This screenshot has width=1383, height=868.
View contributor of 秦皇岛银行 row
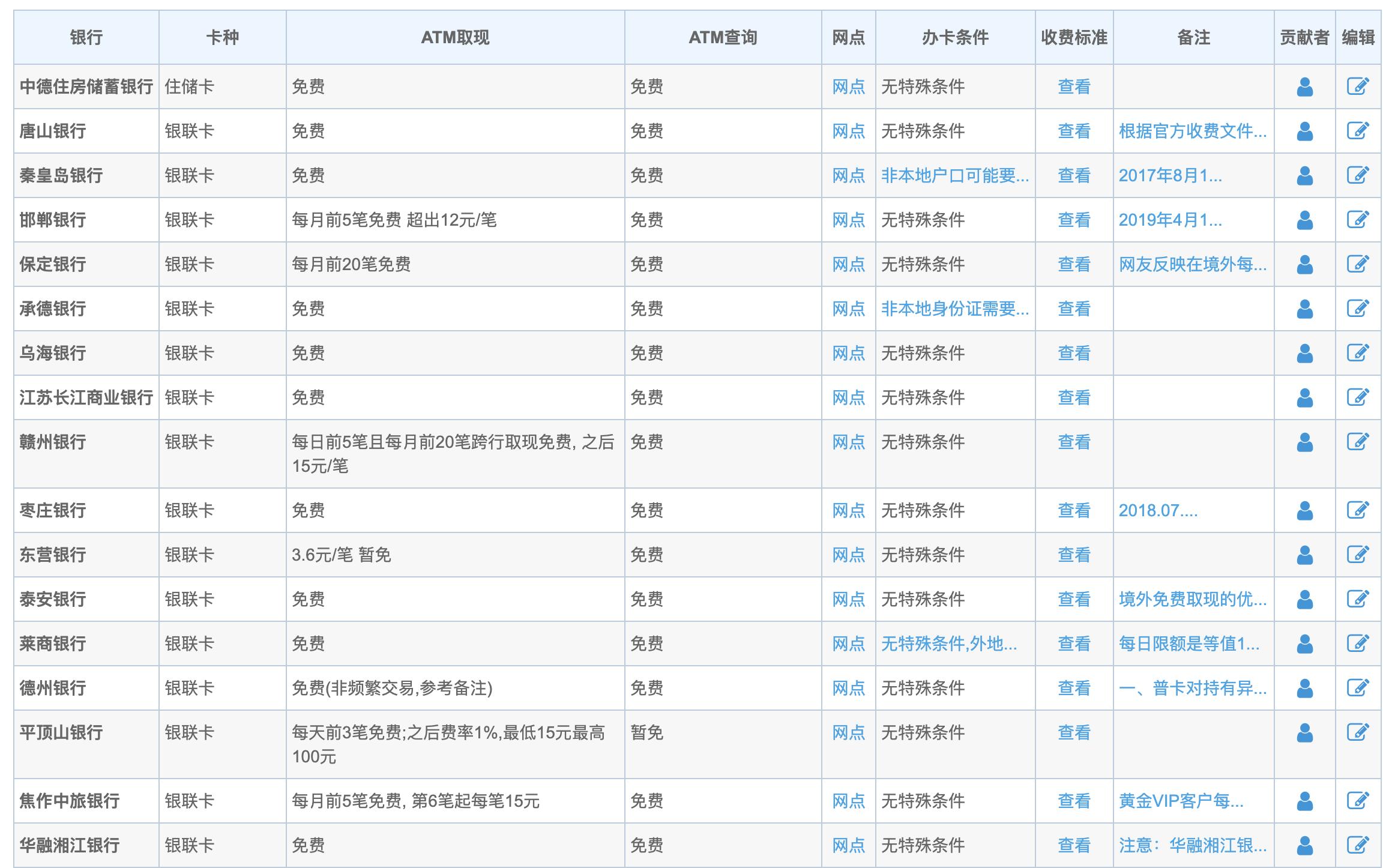1304,176
